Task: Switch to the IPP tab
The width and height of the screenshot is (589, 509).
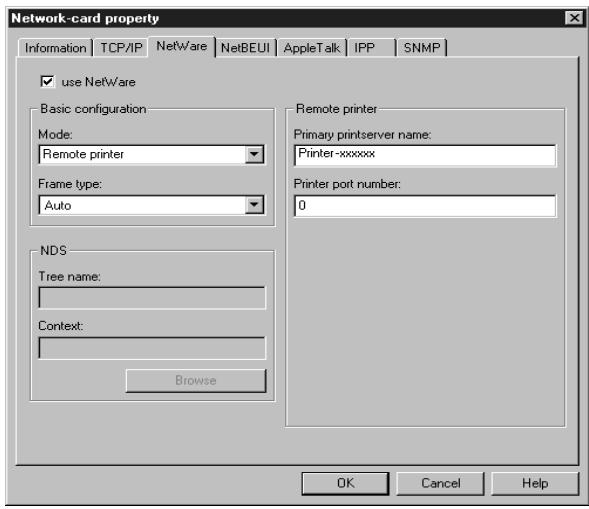Action: (x=372, y=48)
